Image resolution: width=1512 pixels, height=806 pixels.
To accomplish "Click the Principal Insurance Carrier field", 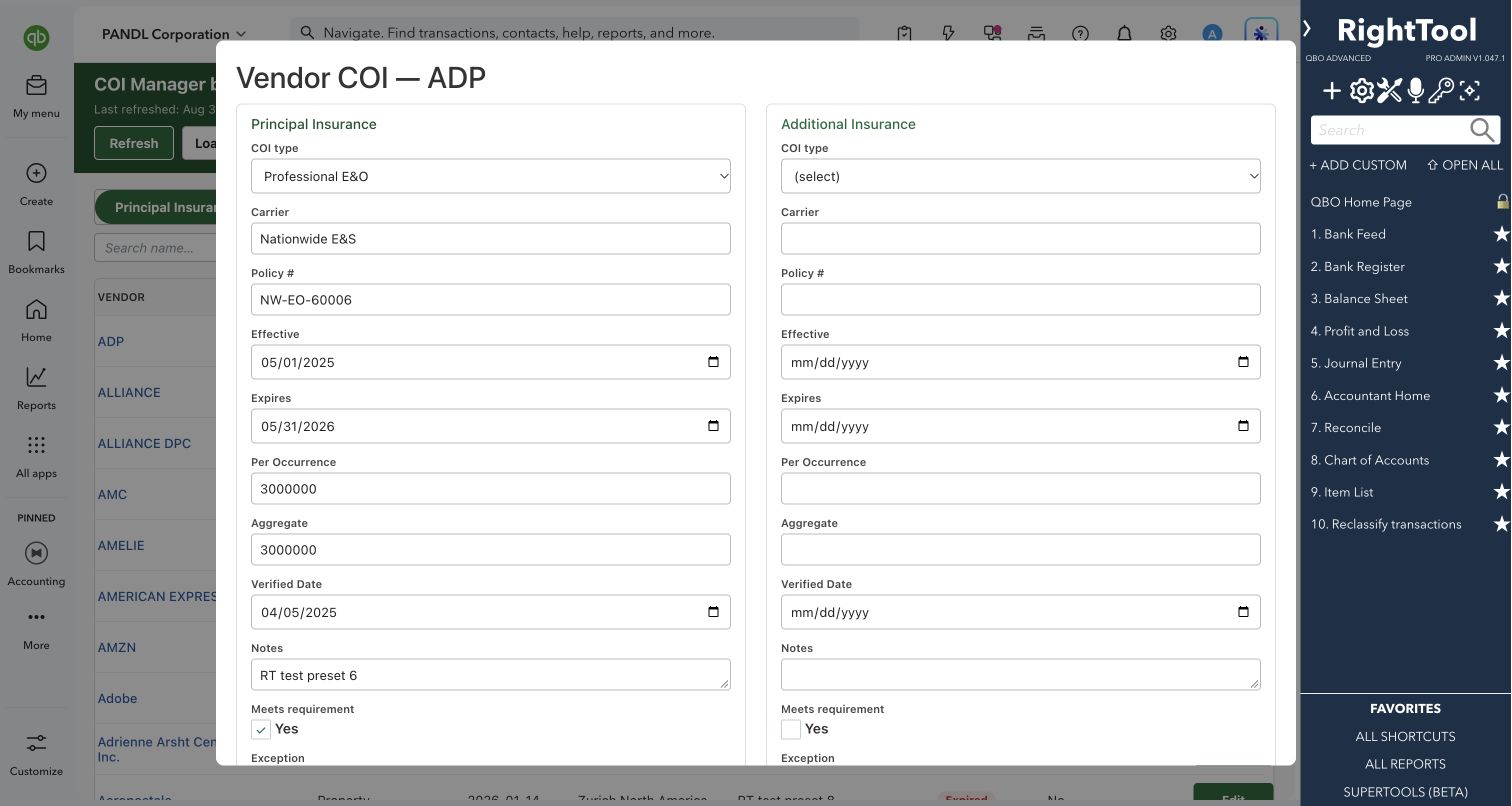I will point(491,239).
